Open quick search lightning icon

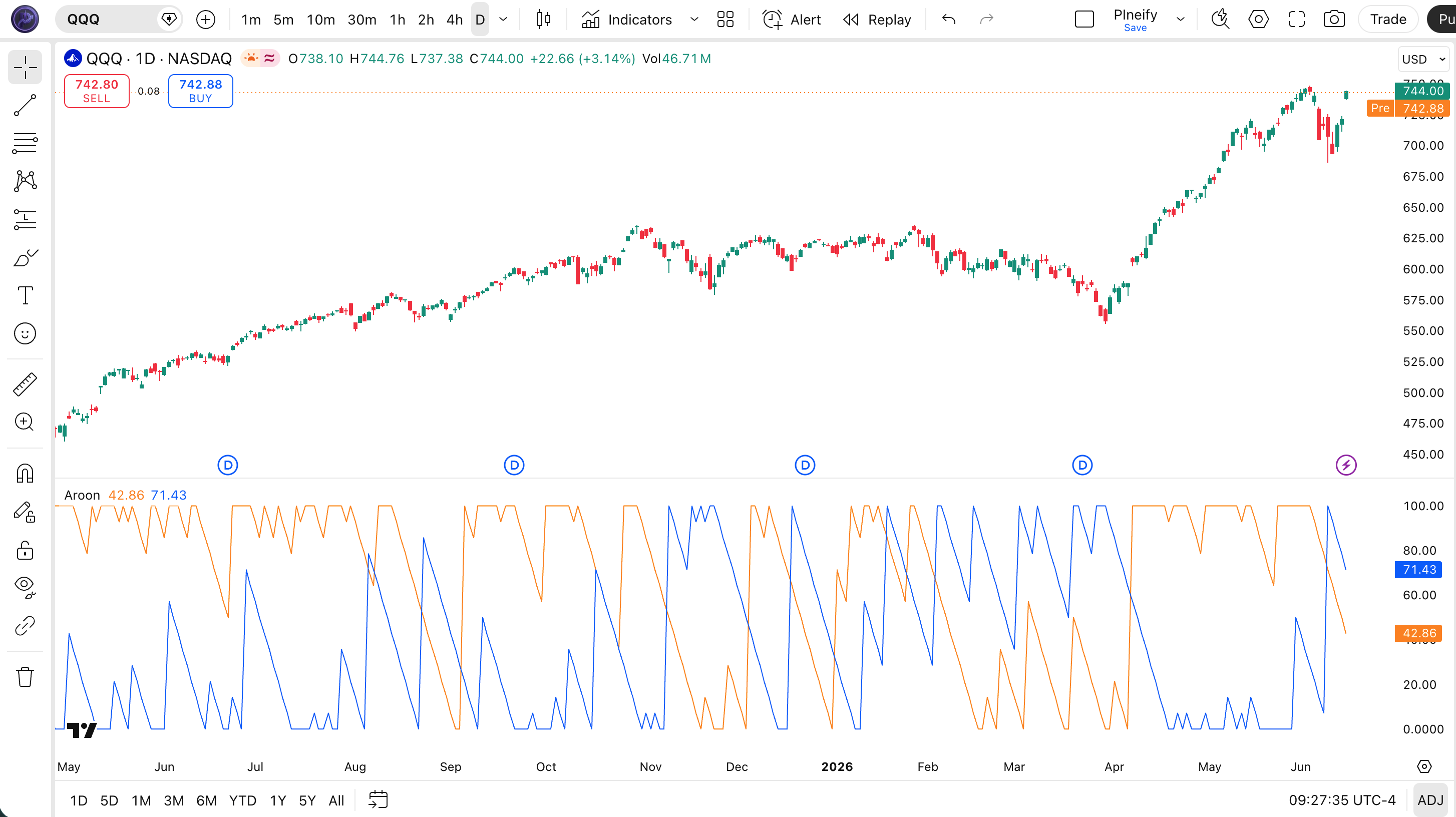tap(1220, 20)
